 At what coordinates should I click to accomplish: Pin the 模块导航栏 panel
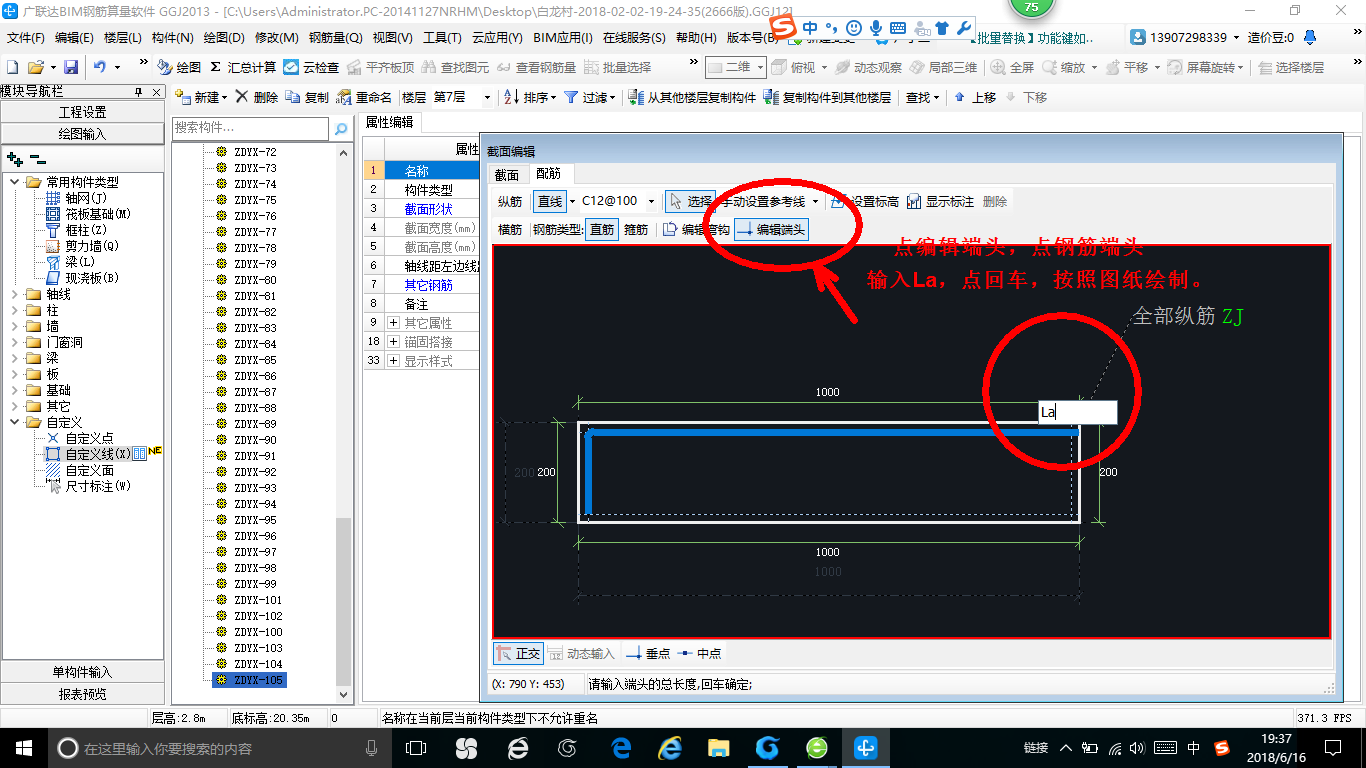pyautogui.click(x=140, y=91)
